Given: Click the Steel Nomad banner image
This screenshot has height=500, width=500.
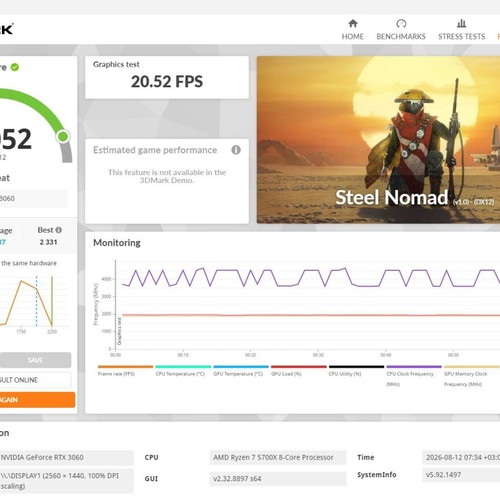Looking at the screenshot, I should (378, 140).
